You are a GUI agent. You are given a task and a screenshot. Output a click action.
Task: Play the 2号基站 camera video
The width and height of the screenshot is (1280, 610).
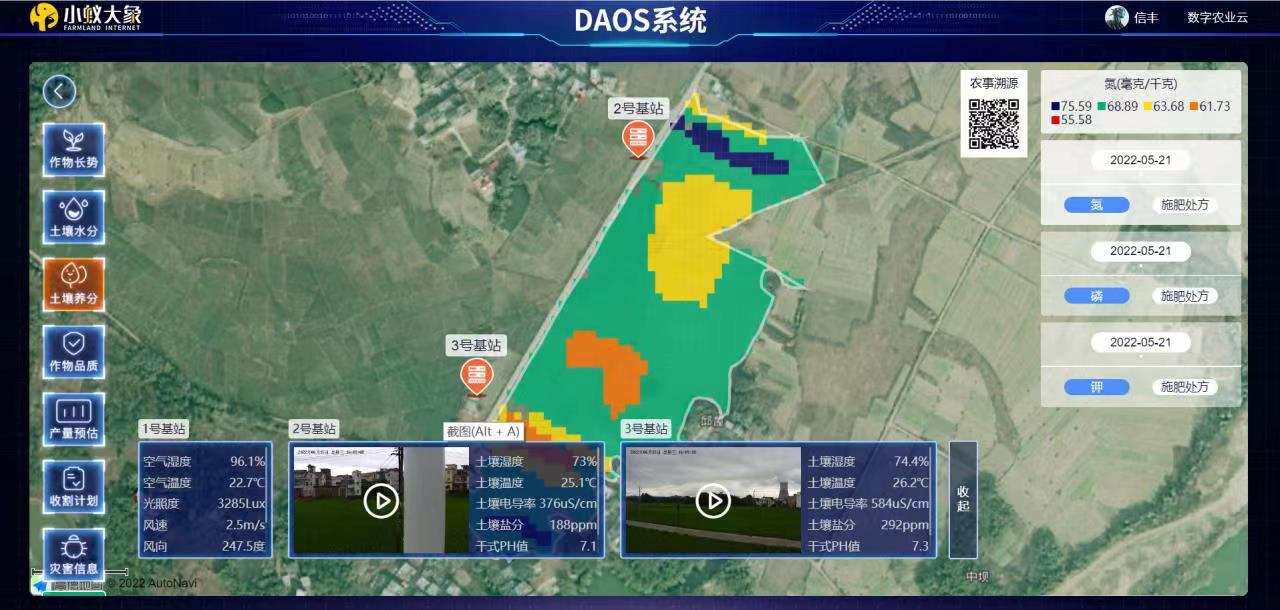(x=381, y=500)
